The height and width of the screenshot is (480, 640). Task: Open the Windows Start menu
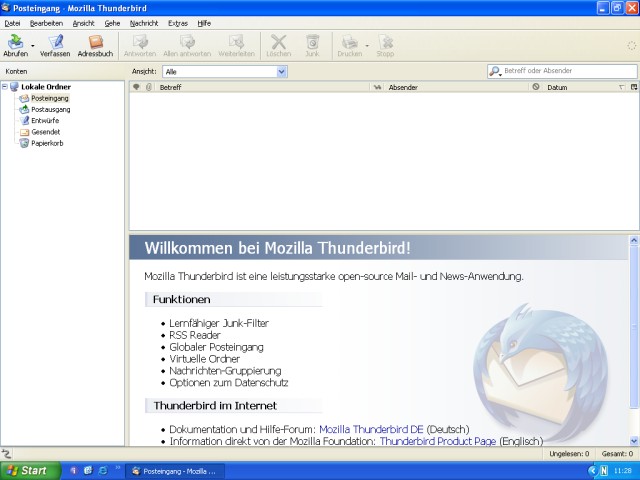(x=30, y=471)
